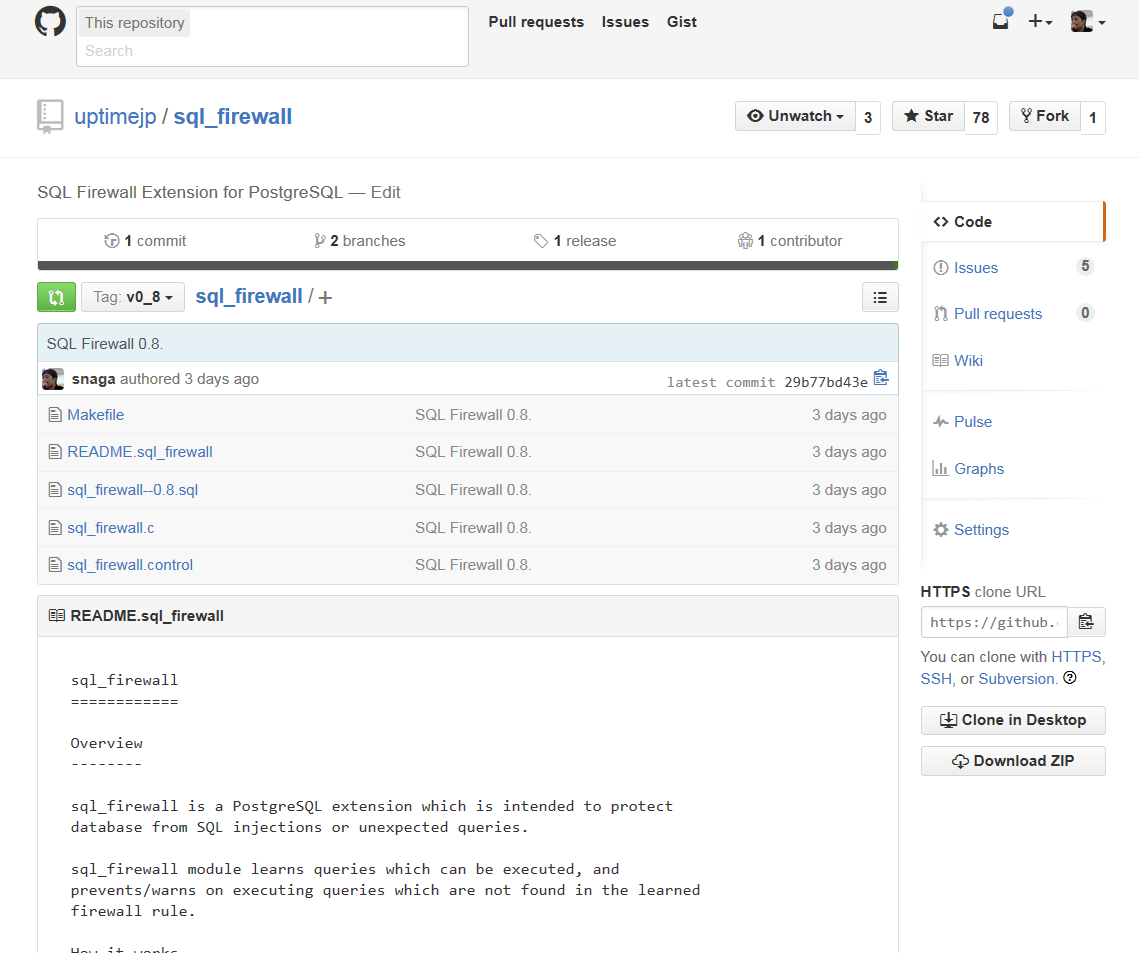Edit the repository description
This screenshot has height=953, width=1139.
[385, 192]
